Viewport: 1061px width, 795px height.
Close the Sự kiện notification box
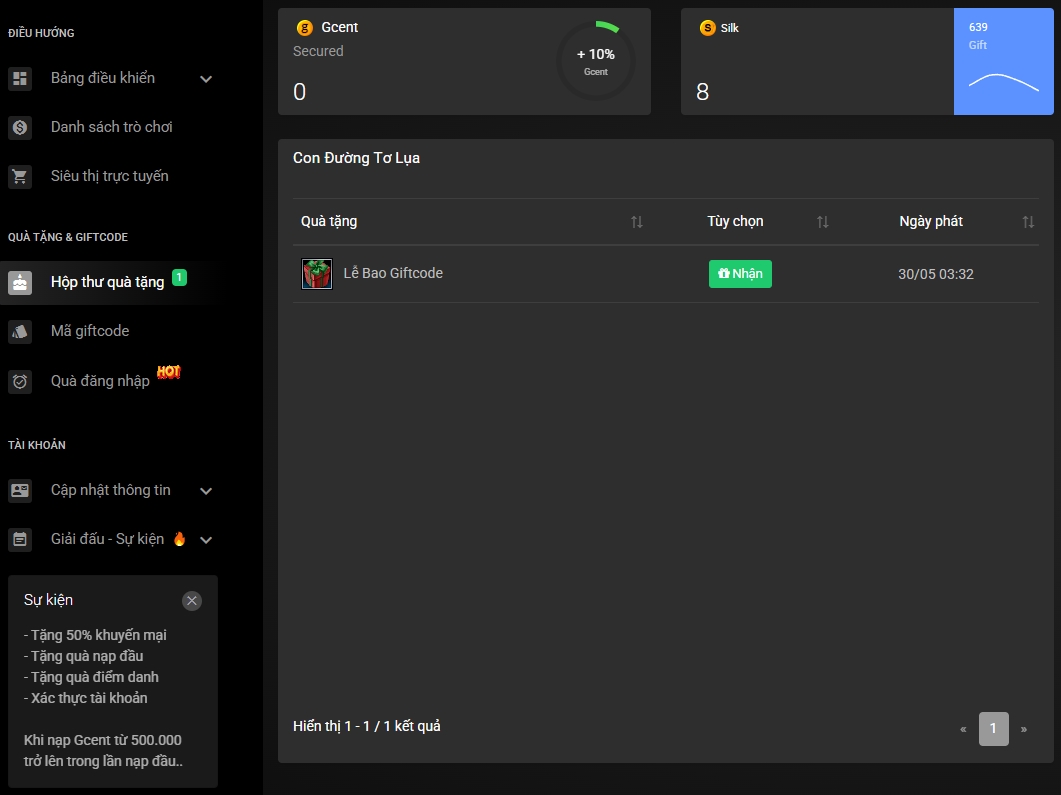pos(192,601)
